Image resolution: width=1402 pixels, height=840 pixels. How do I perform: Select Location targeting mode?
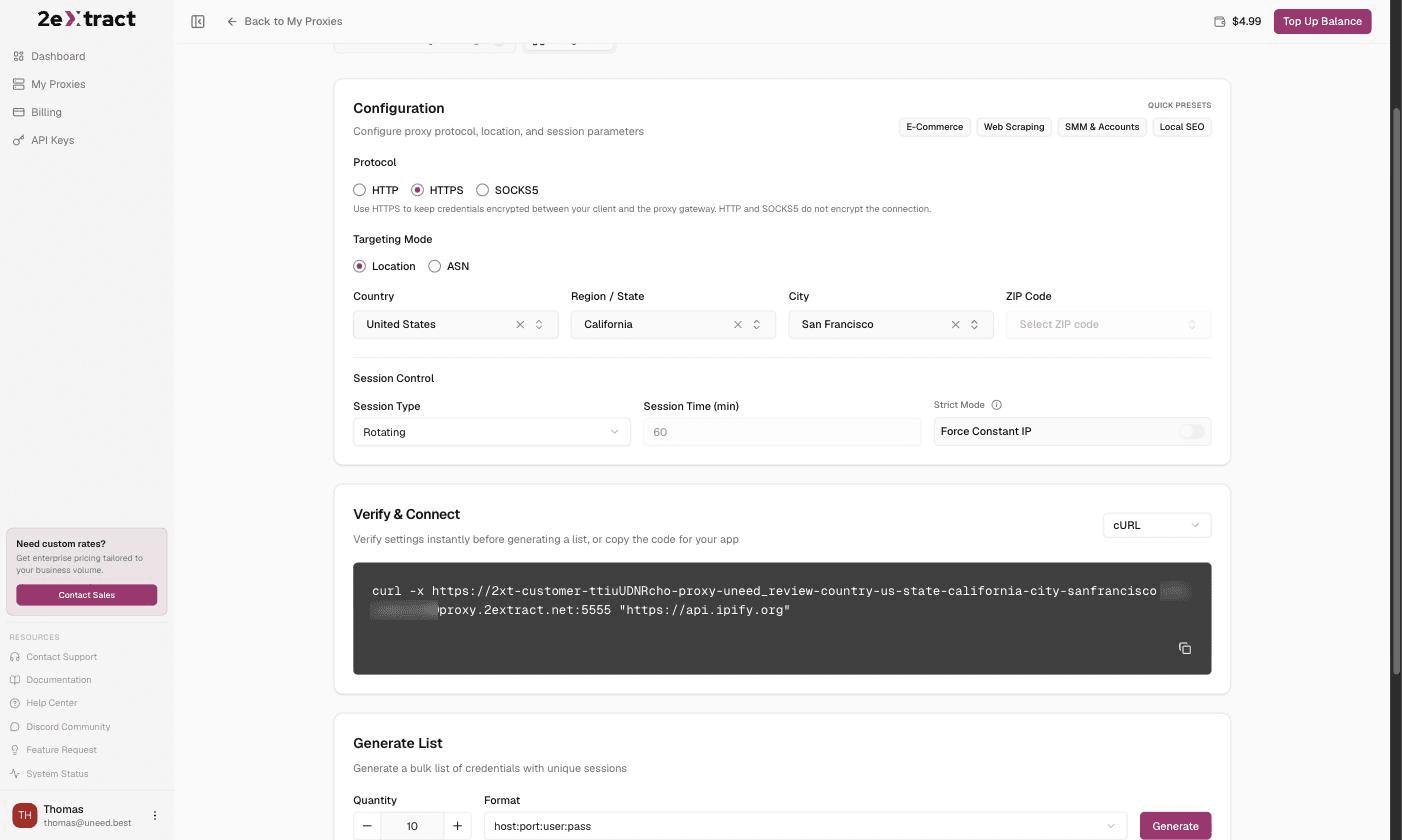(359, 266)
